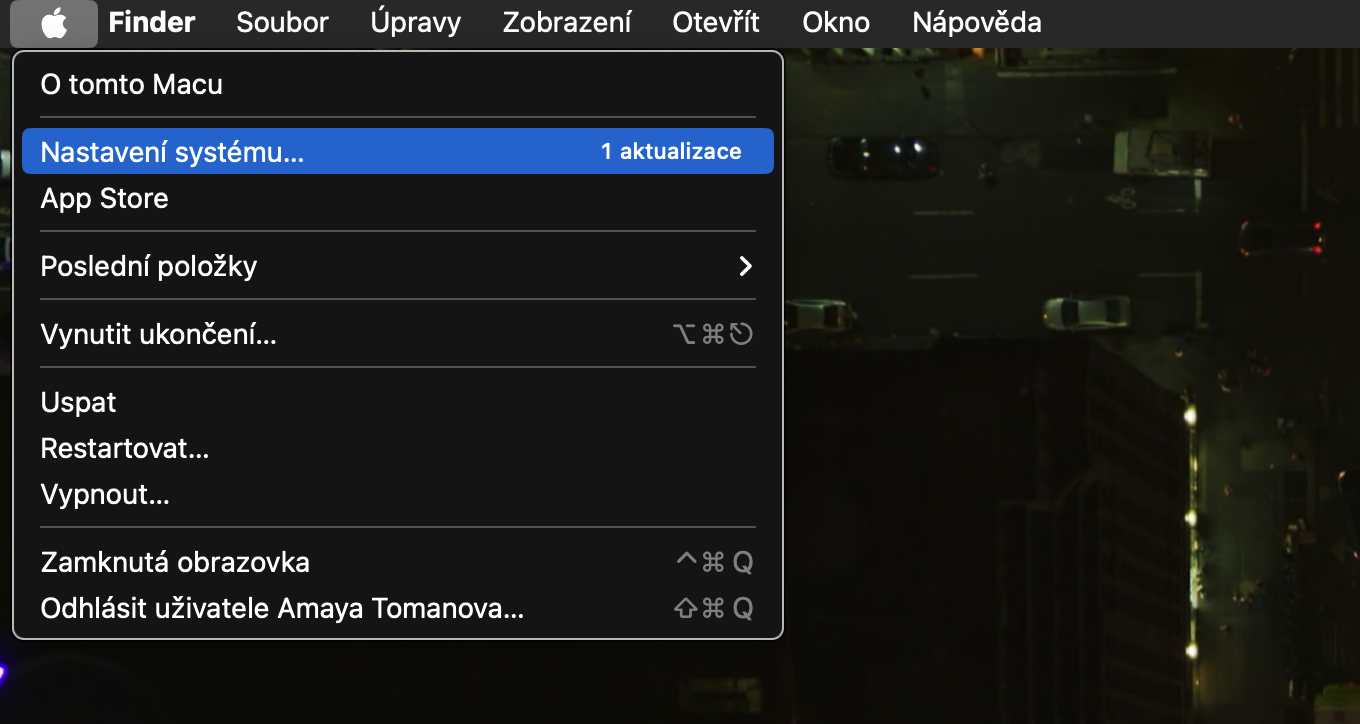Choose Restartovat option

pyautogui.click(x=397, y=448)
